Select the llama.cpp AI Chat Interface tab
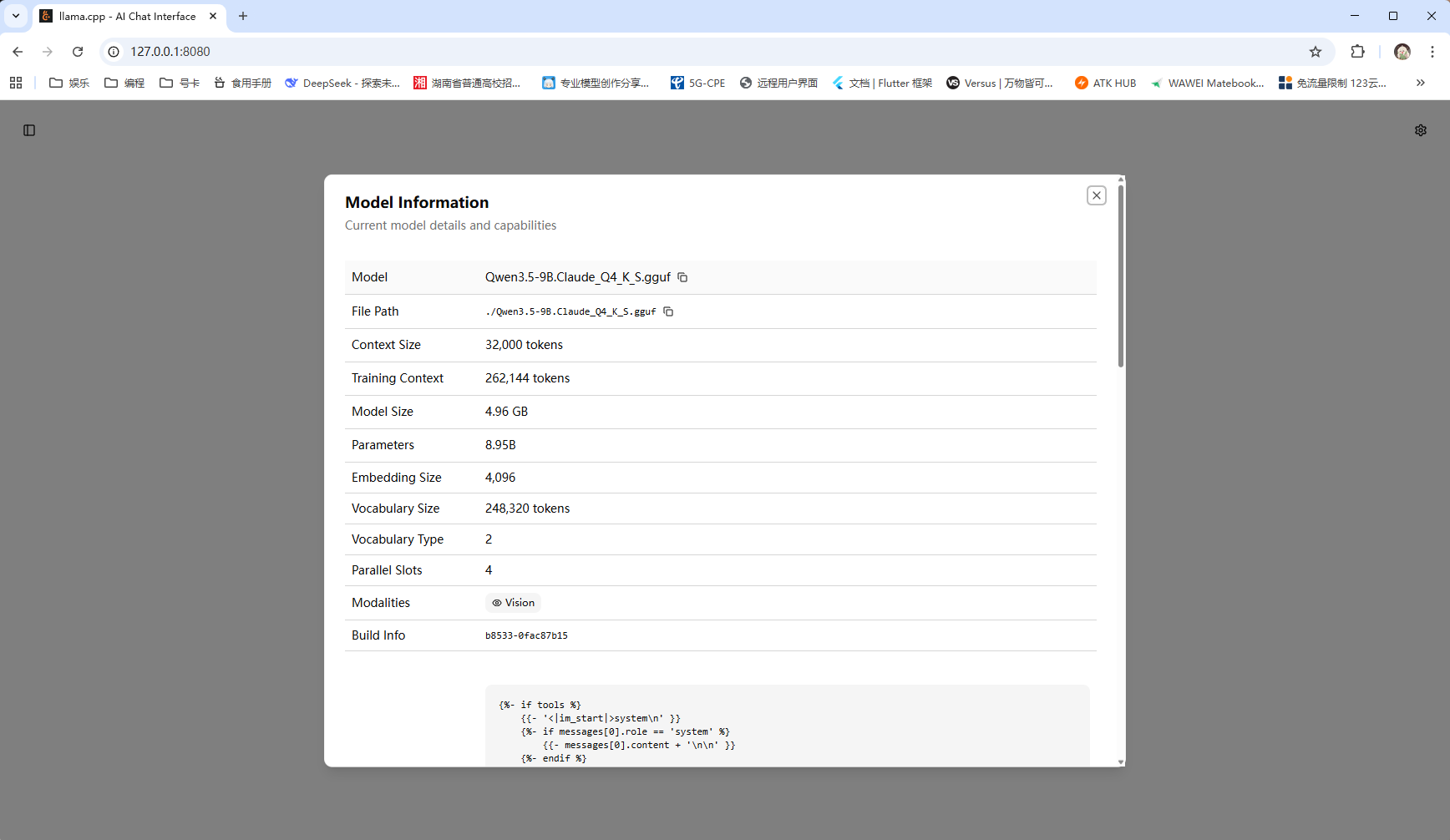 127,16
